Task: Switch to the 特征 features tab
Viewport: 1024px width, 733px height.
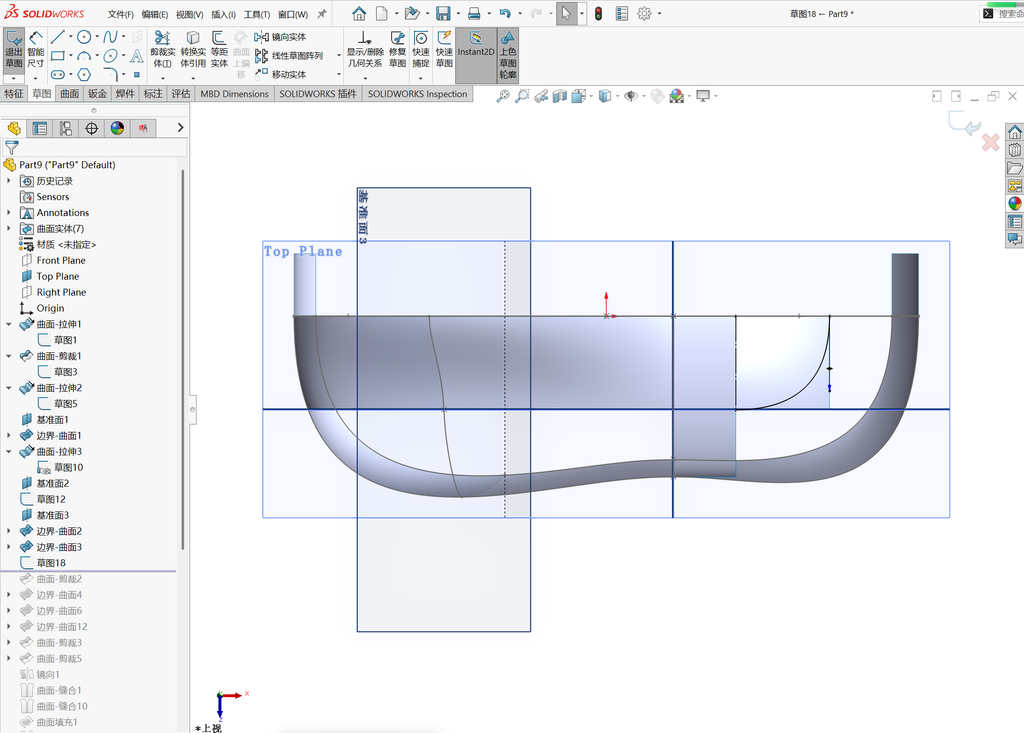Action: tap(14, 94)
